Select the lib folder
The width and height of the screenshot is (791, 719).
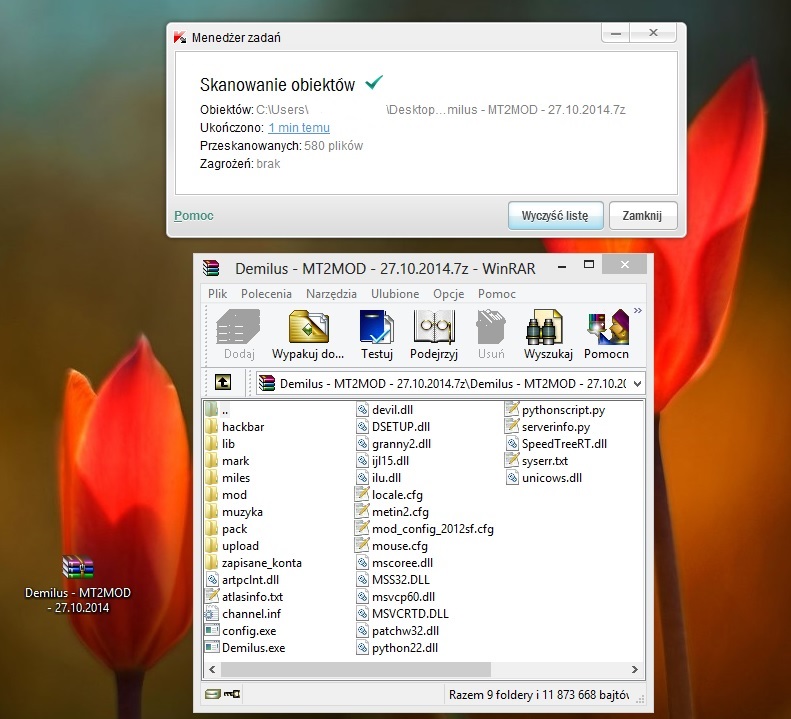pyautogui.click(x=221, y=444)
